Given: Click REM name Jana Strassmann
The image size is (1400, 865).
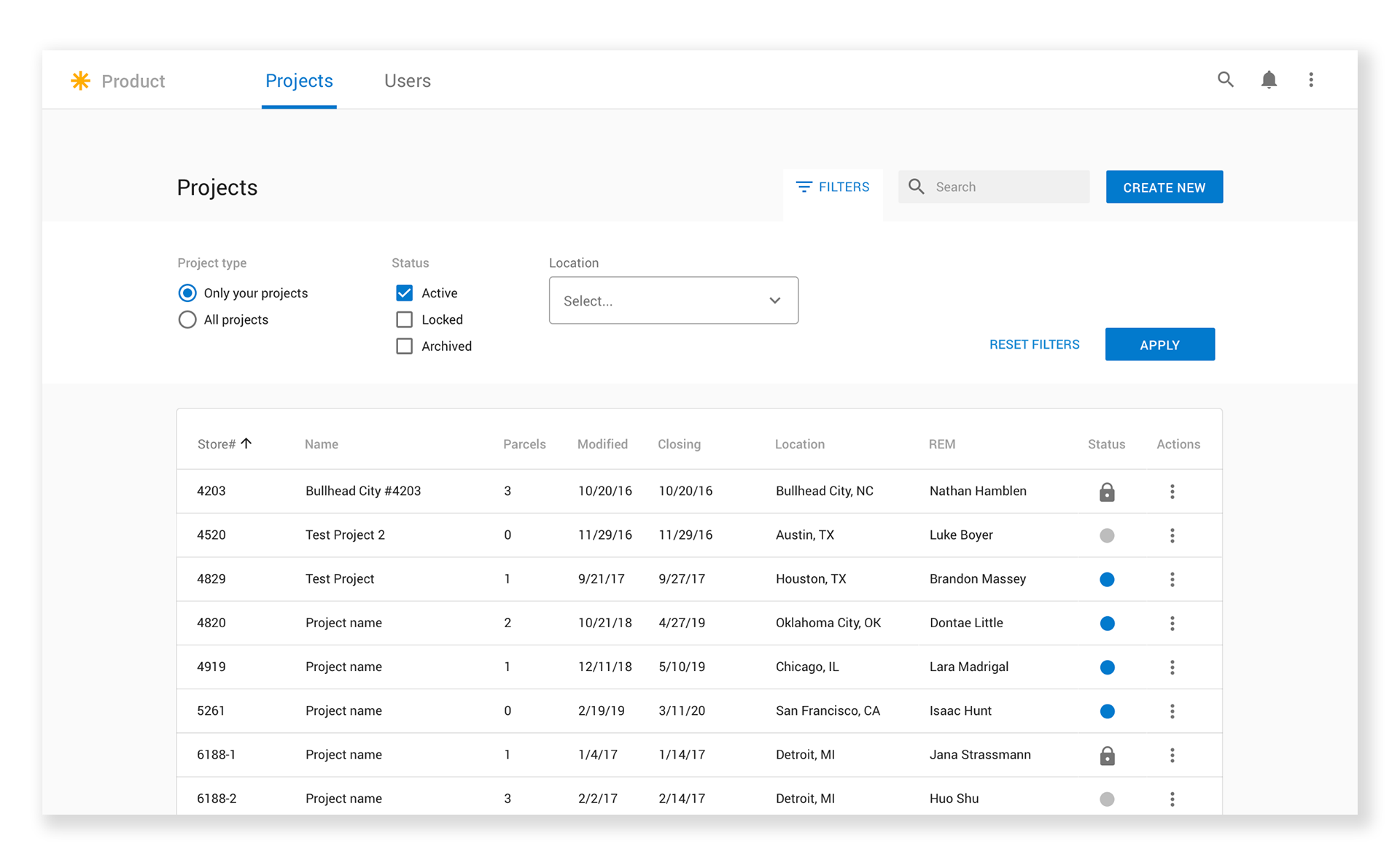Looking at the screenshot, I should [x=980, y=754].
